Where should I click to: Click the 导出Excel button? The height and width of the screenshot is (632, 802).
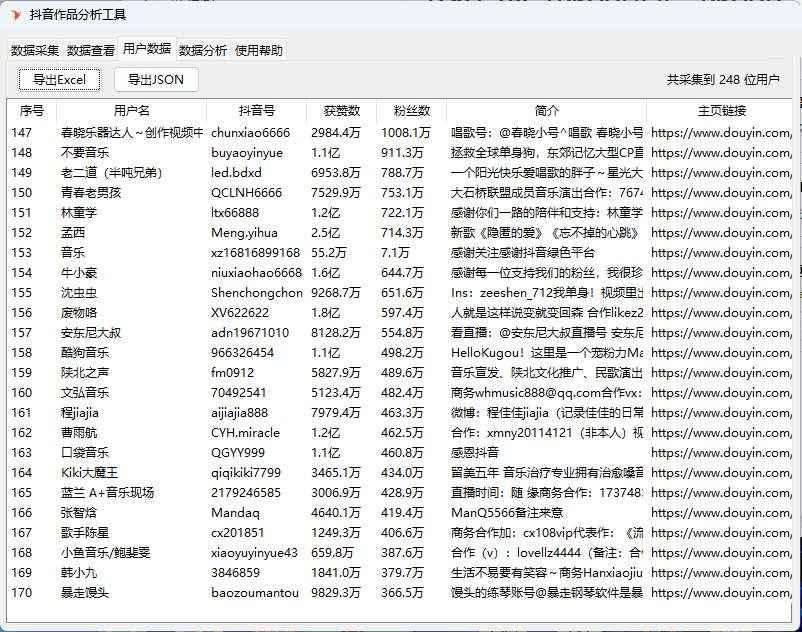(x=59, y=79)
